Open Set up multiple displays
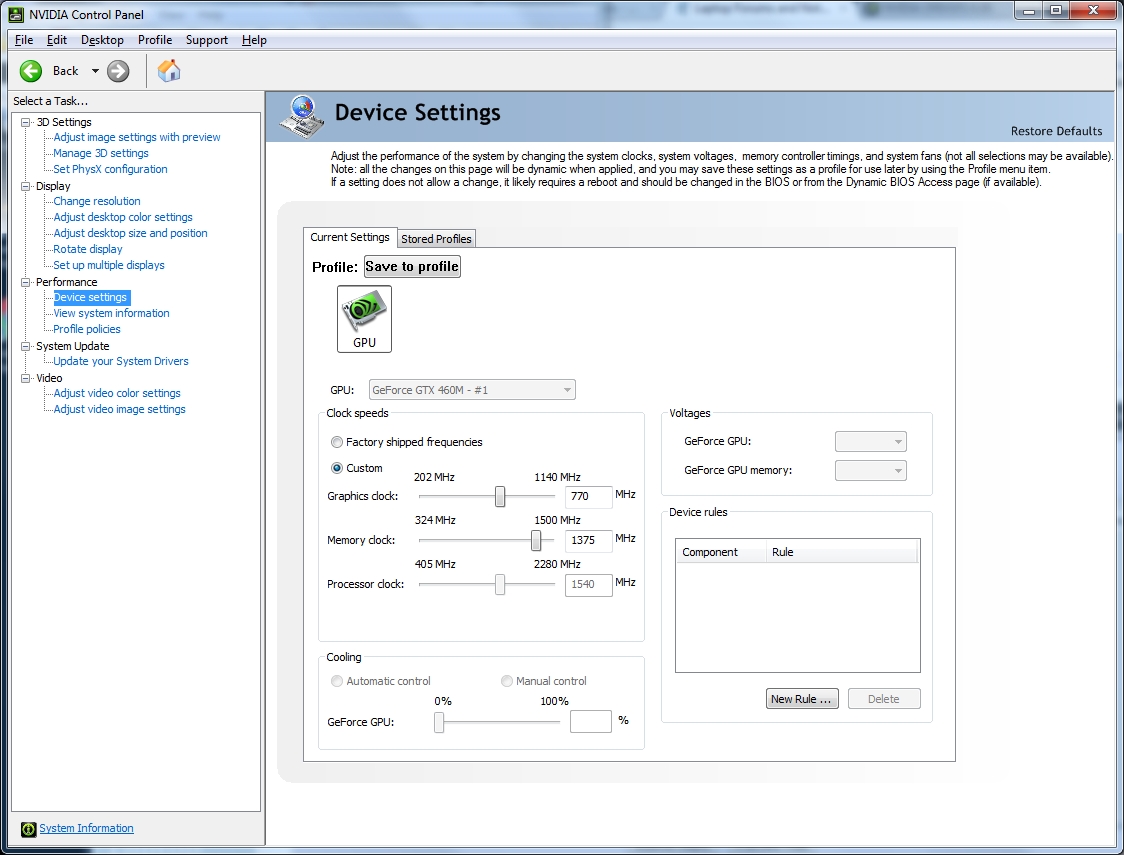Viewport: 1124px width, 855px height. (x=109, y=265)
